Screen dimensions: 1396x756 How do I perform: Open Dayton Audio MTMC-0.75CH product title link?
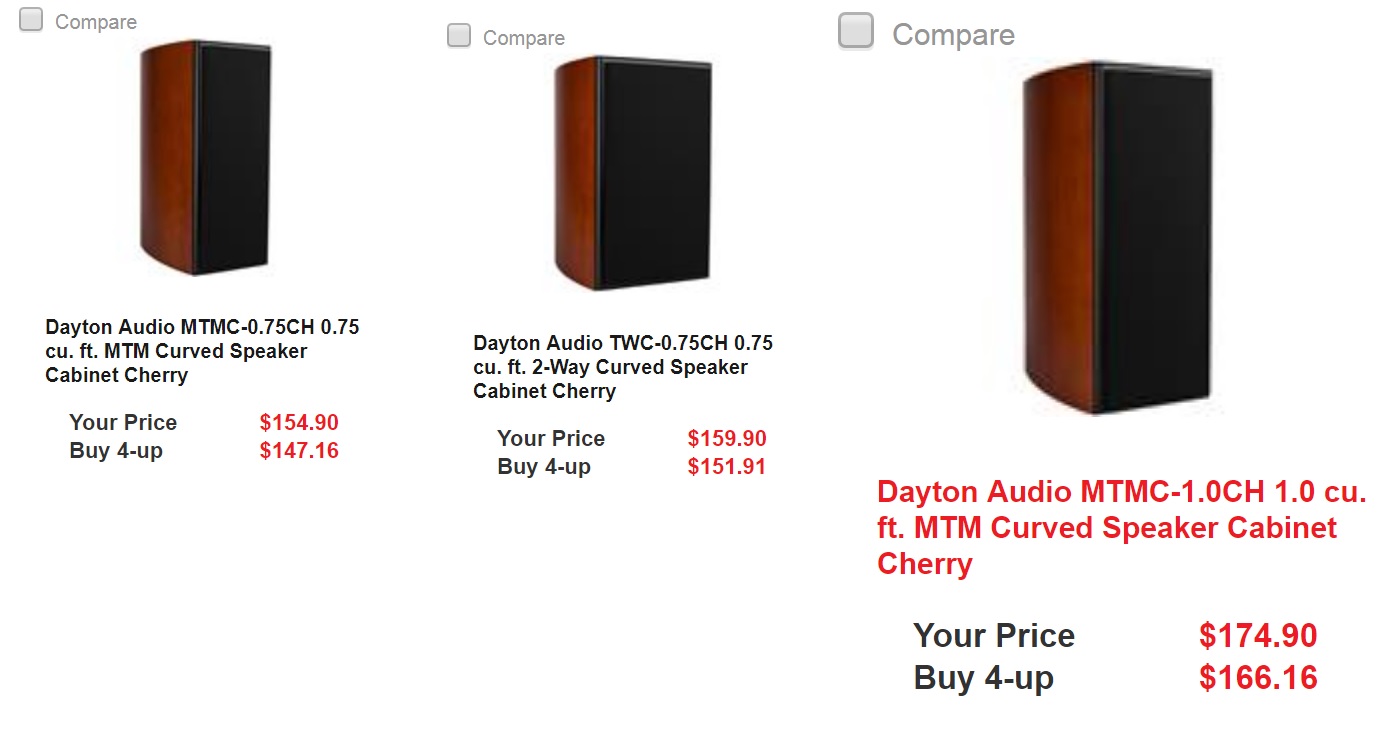[202, 351]
